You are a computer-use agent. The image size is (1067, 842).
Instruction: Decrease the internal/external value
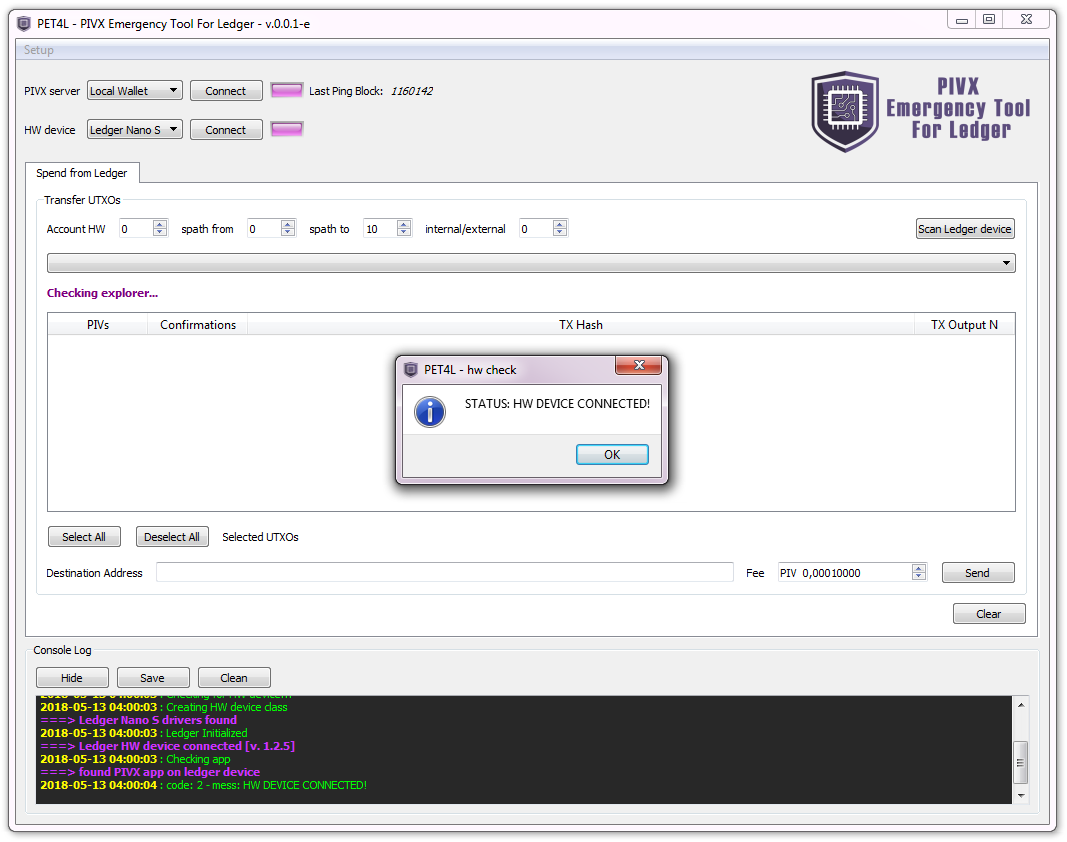point(559,233)
